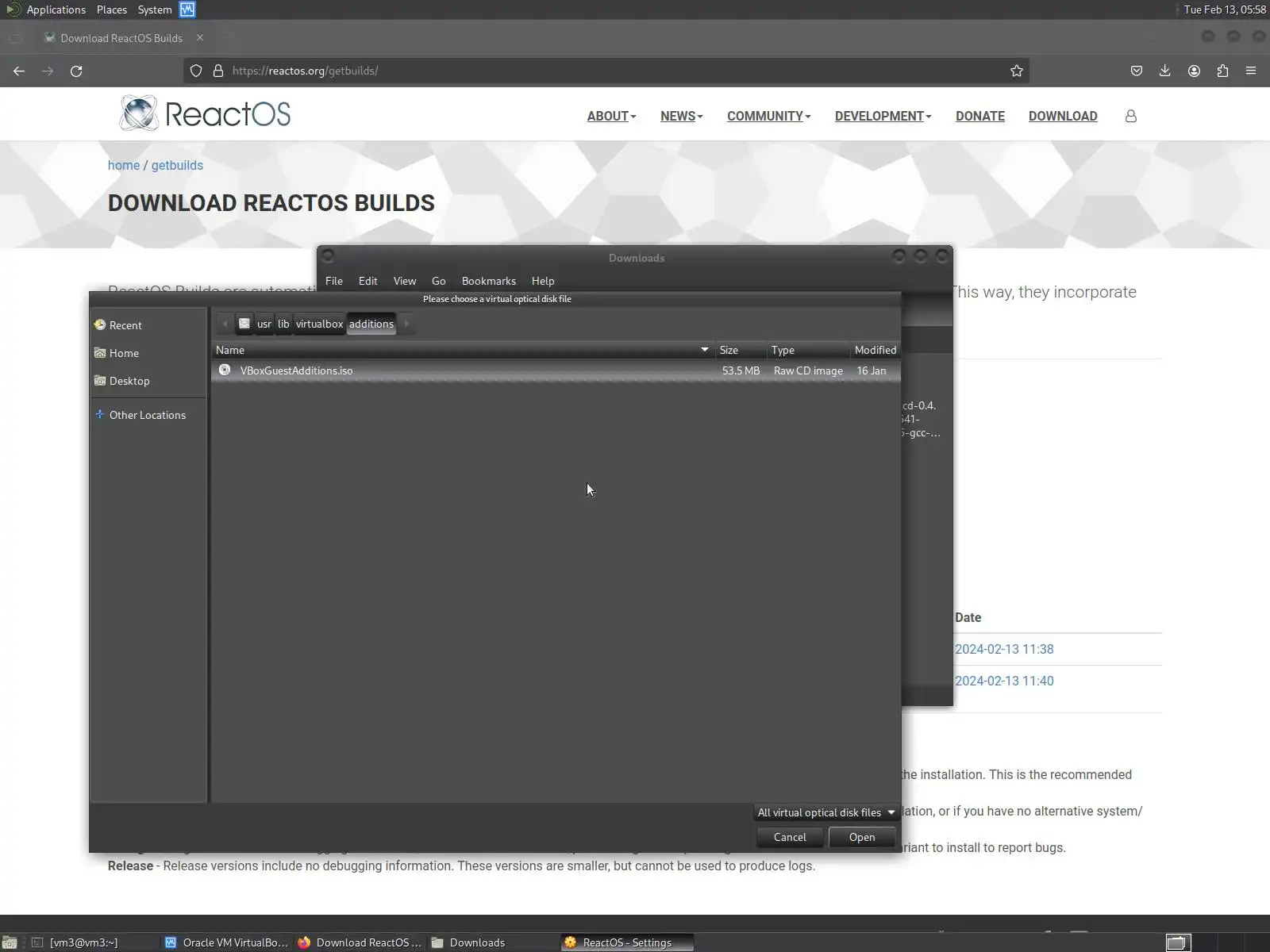Open the Bookmarks menu in Downloads window
This screenshot has width=1270, height=952.
click(489, 281)
